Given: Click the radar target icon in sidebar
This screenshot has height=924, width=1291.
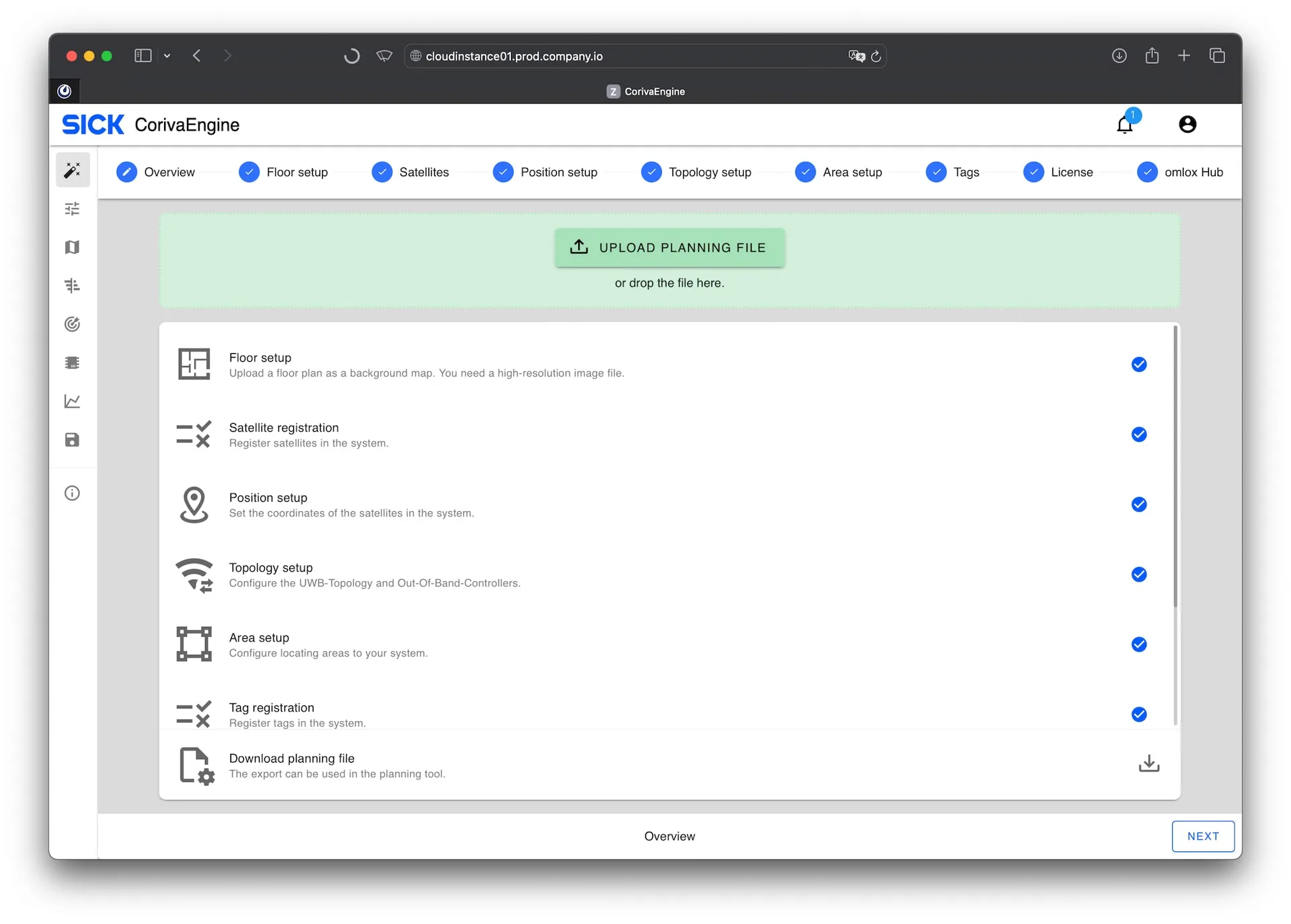Looking at the screenshot, I should point(73,324).
